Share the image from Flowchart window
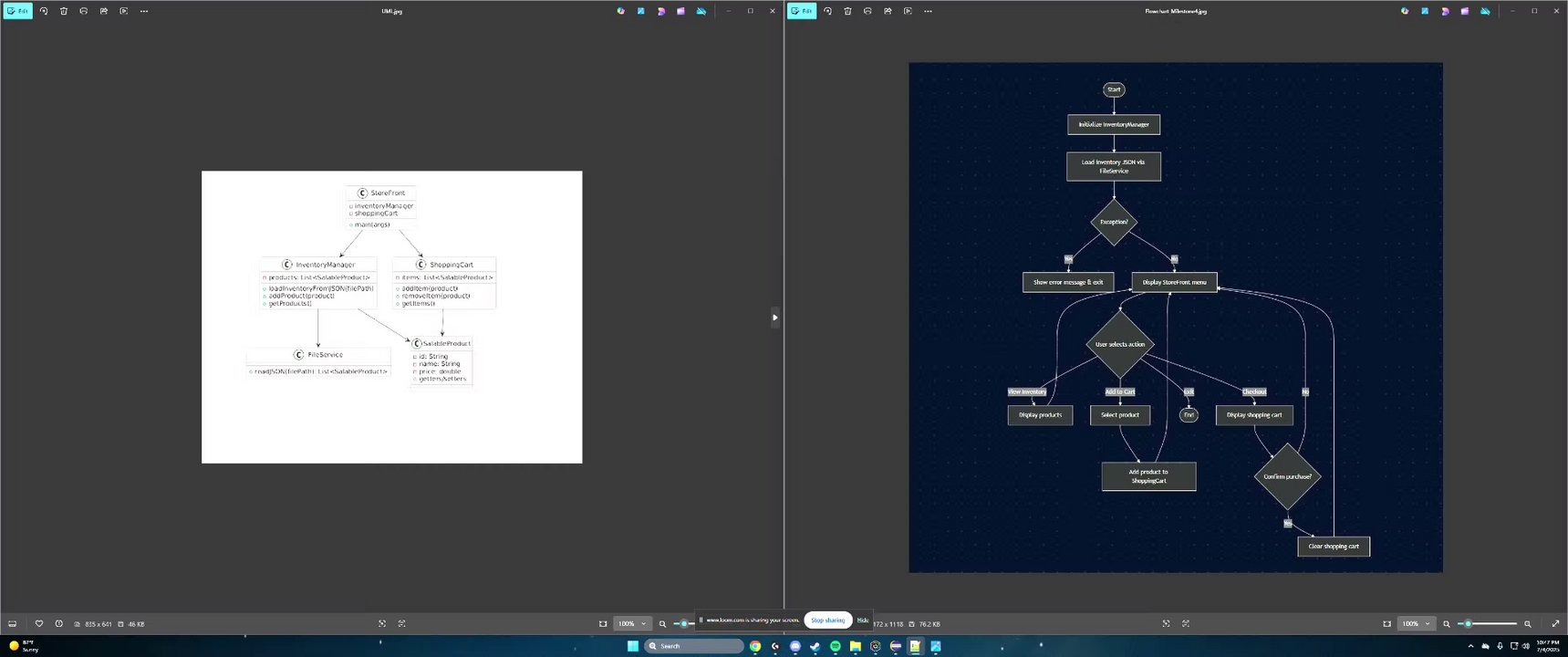Screen dimensions: 1568x657 click(888, 11)
